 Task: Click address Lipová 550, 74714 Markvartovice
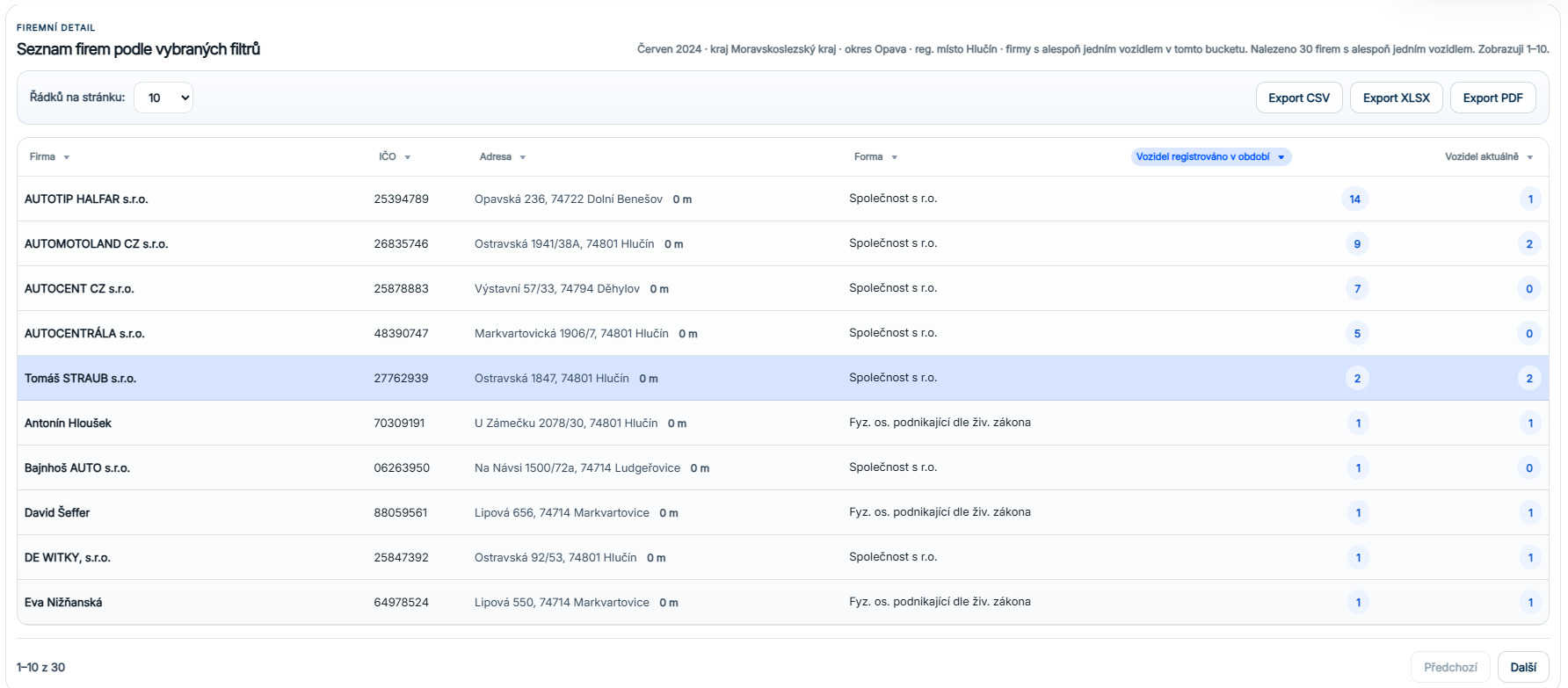pyautogui.click(x=562, y=603)
